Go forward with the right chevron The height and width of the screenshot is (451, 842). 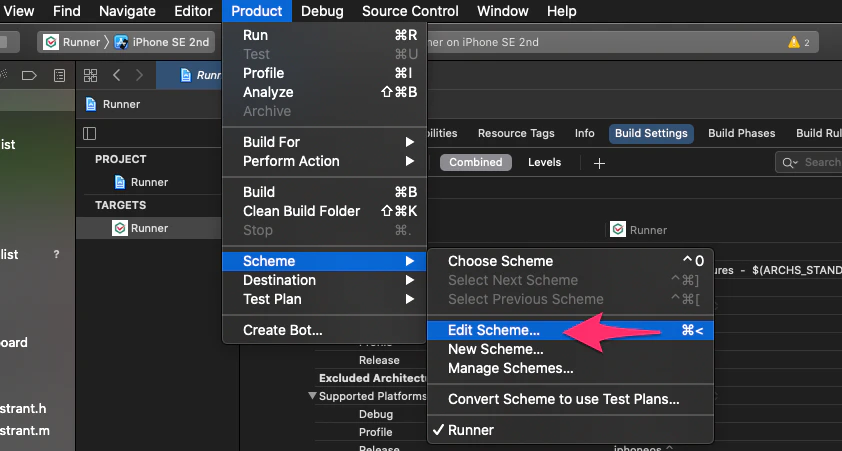(140, 75)
